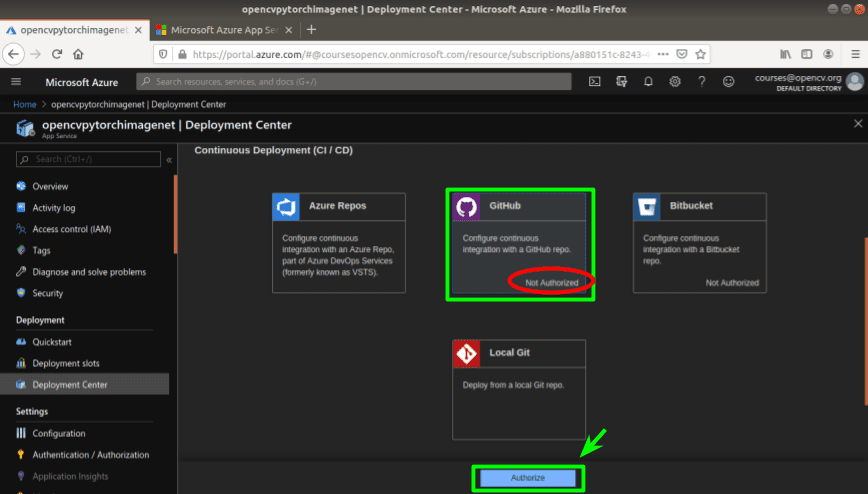This screenshot has height=494, width=868.
Task: Select the opencvpytorchimagenet browser tab
Action: [74, 30]
